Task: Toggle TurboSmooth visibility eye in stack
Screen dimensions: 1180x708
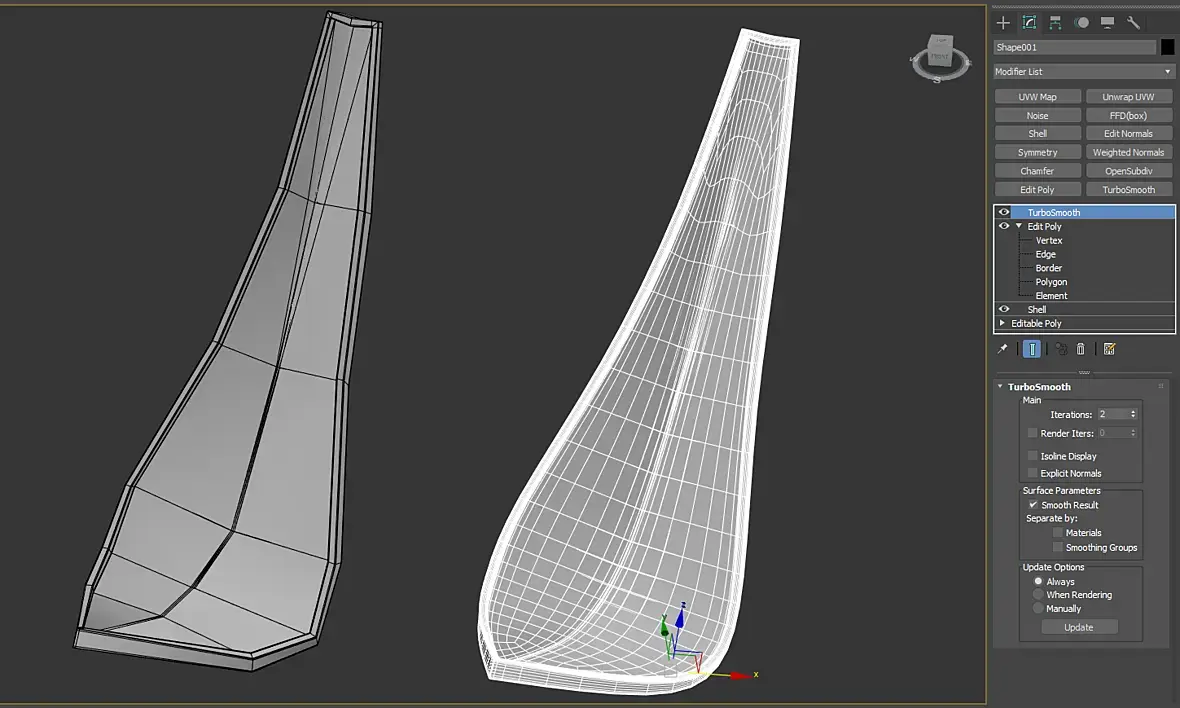Action: (x=1004, y=212)
